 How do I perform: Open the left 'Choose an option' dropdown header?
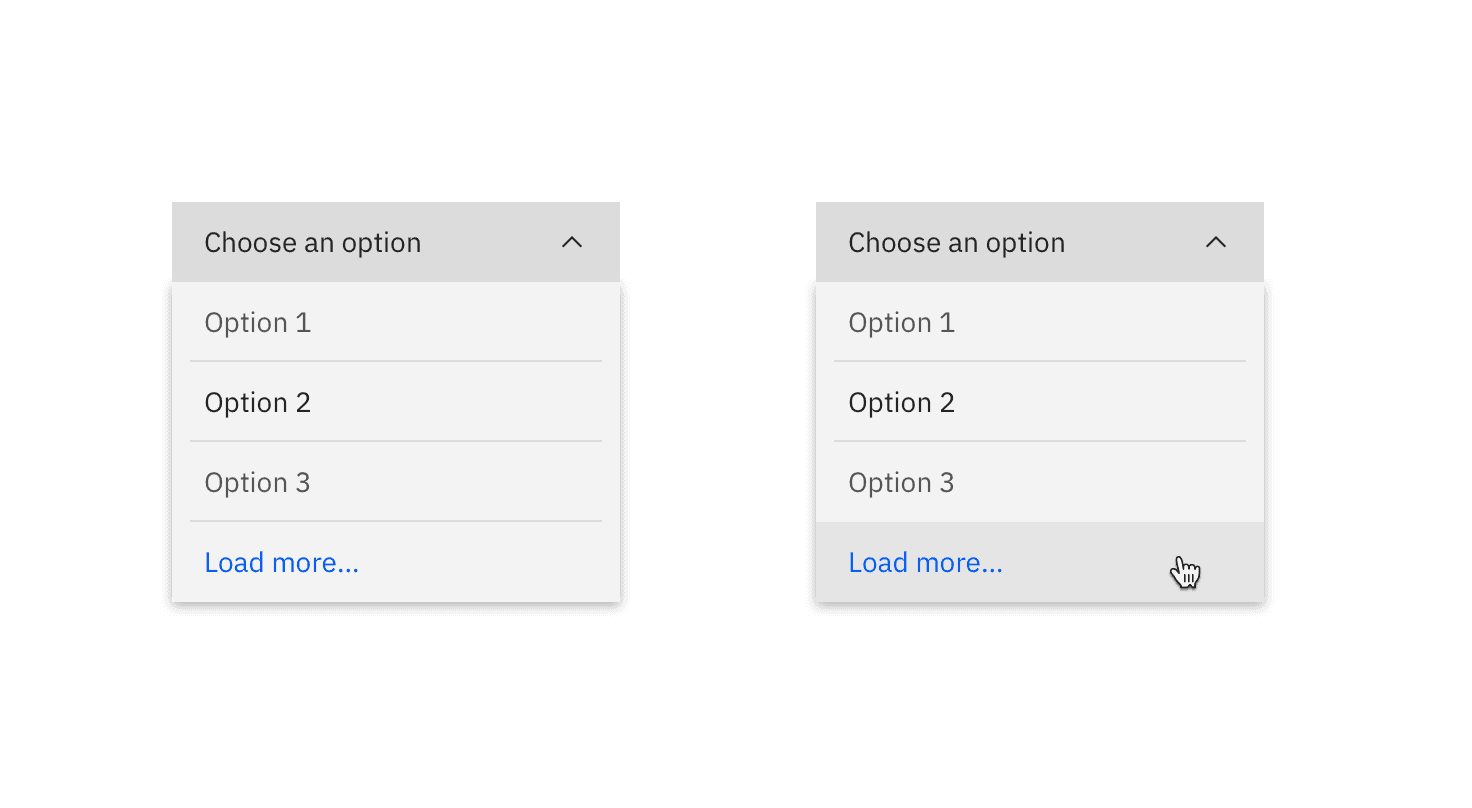395,242
